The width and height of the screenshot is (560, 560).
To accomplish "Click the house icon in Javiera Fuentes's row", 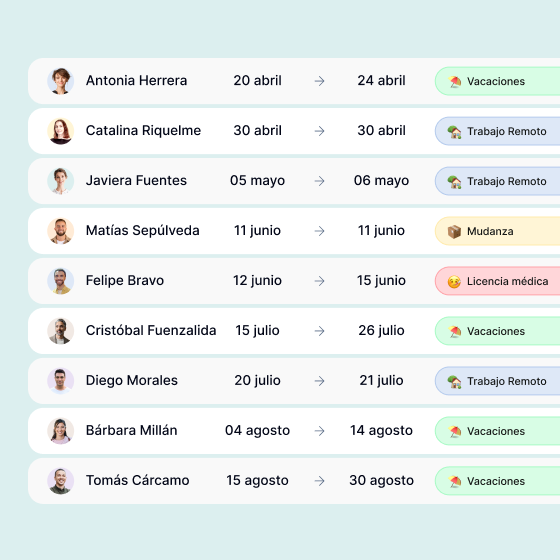I will 455,181.
